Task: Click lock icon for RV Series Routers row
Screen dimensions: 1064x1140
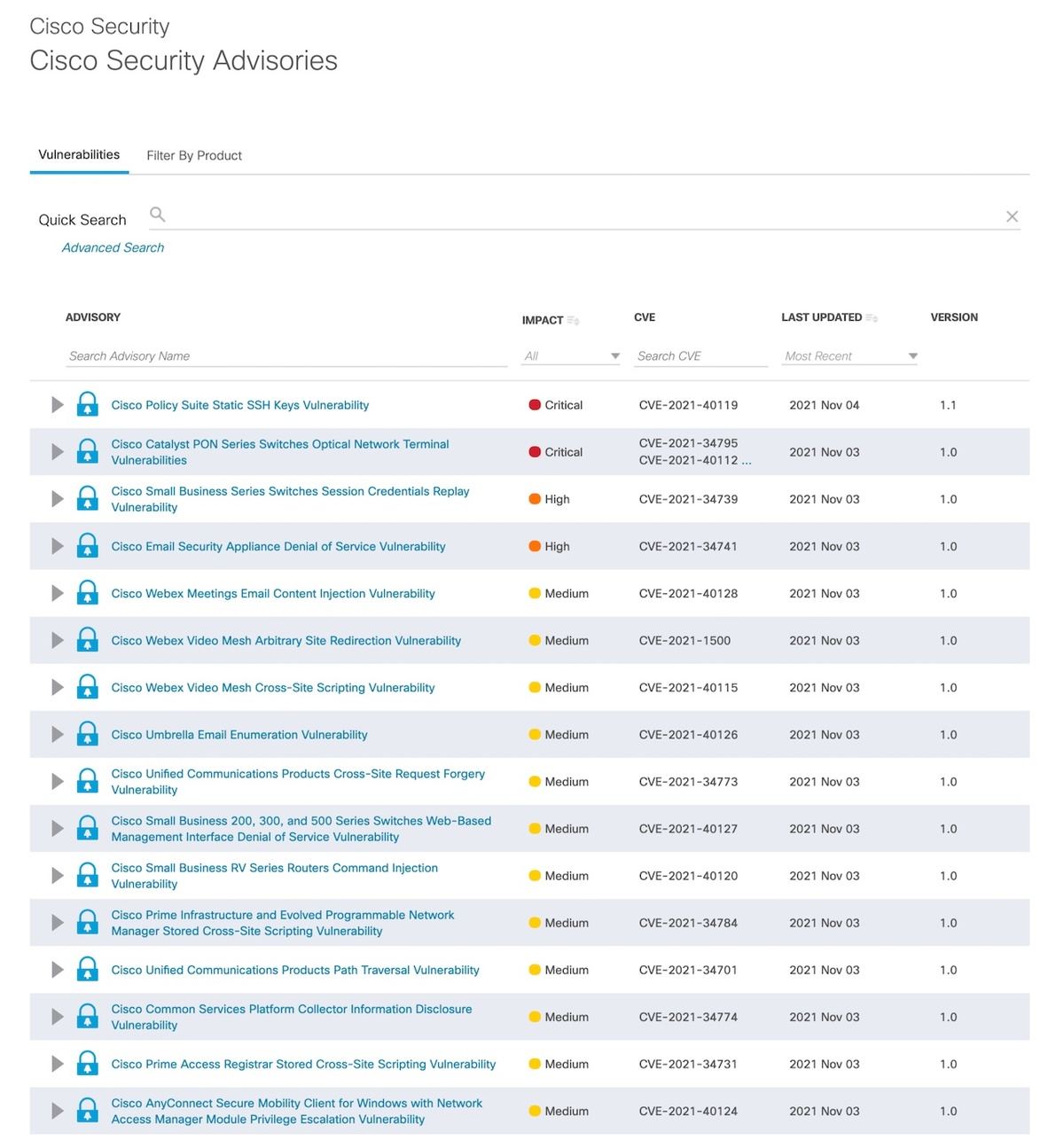Action: 87,875
